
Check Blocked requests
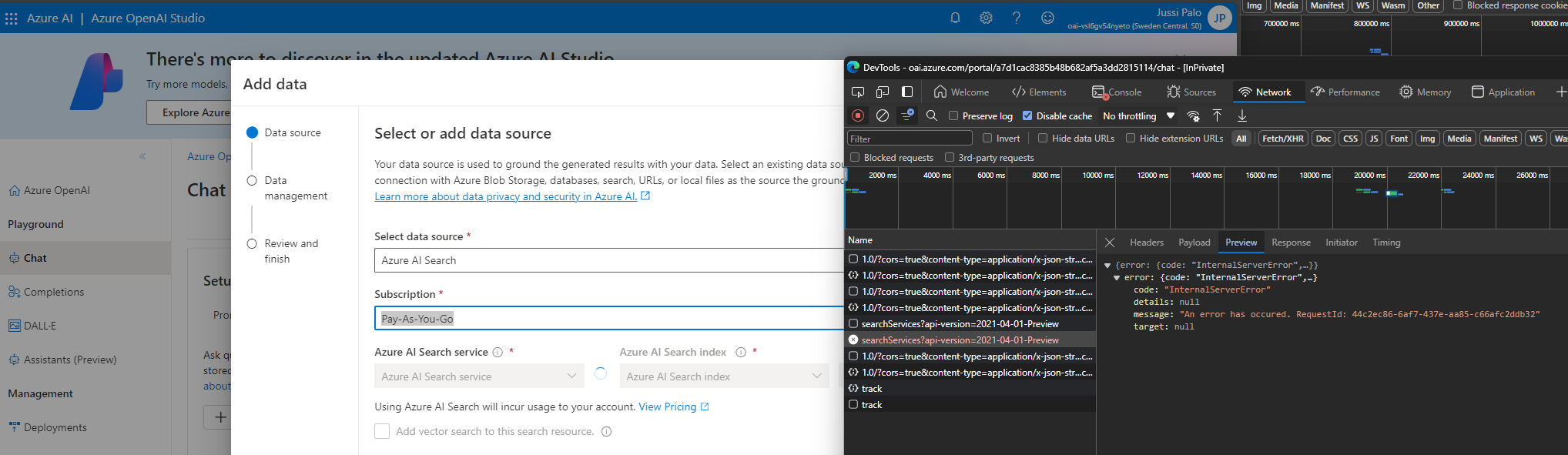pos(855,157)
